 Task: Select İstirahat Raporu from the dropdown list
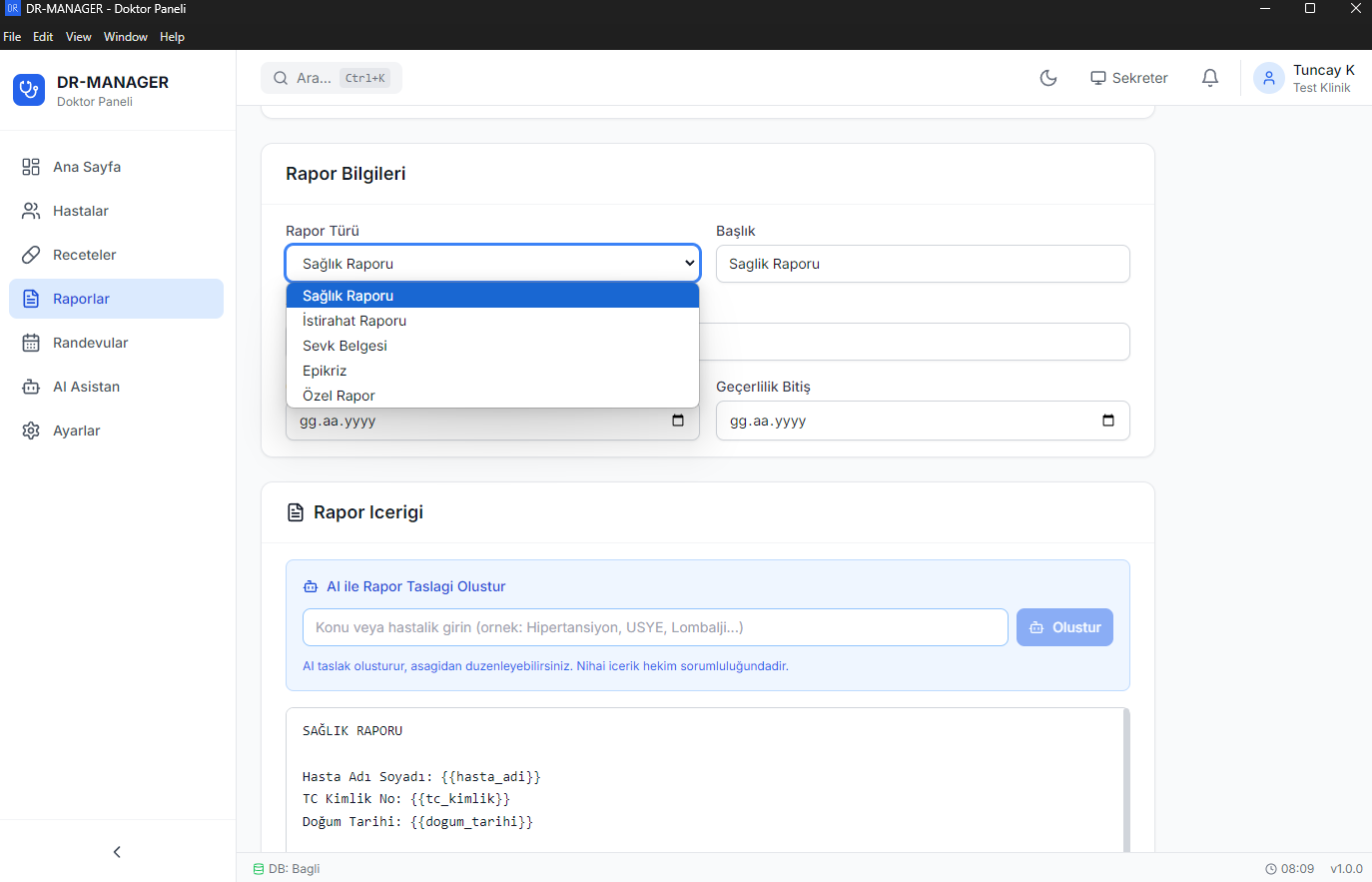(354, 321)
